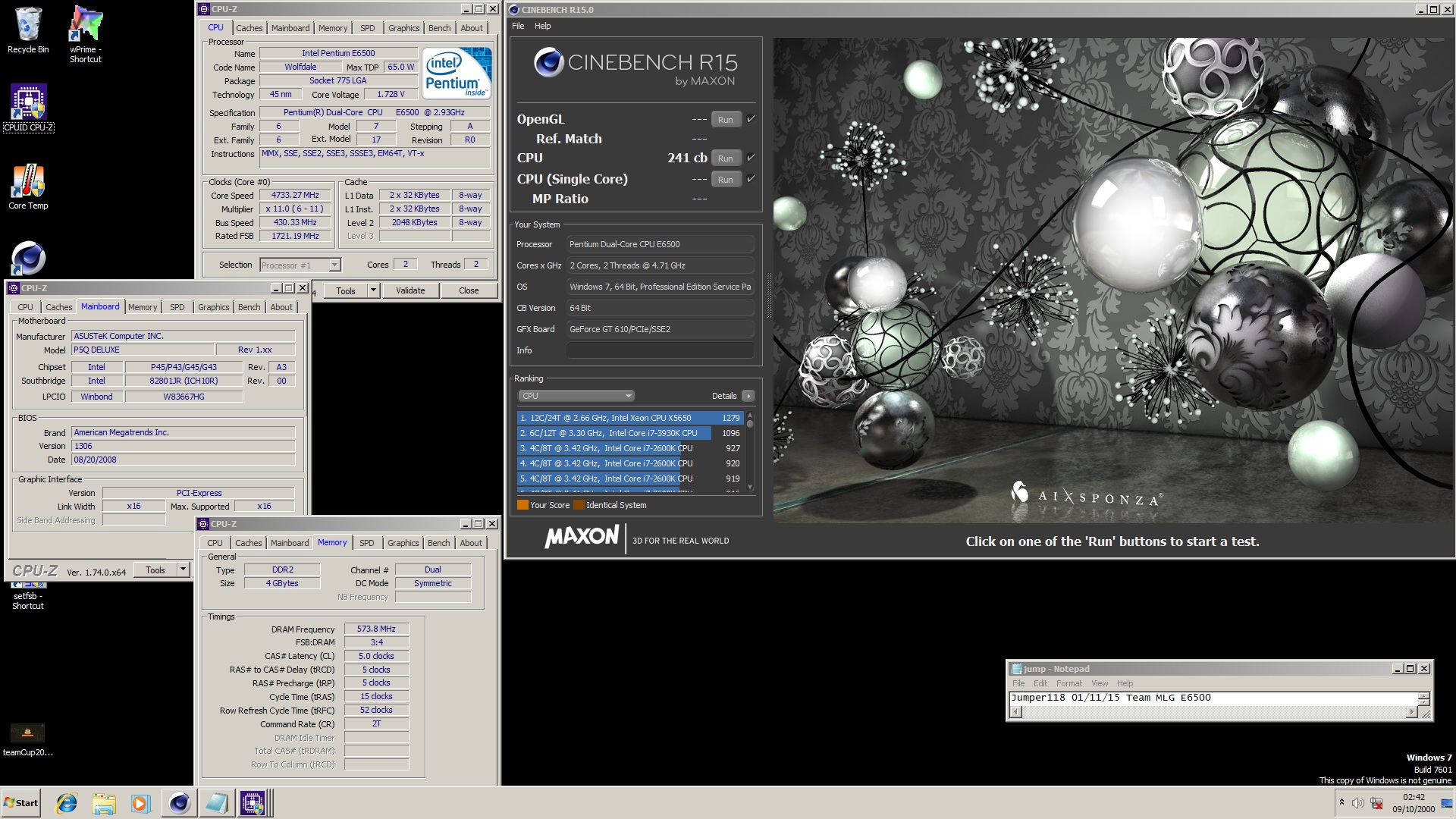Switch to Caches tab in top CPU-Z window

[249, 28]
